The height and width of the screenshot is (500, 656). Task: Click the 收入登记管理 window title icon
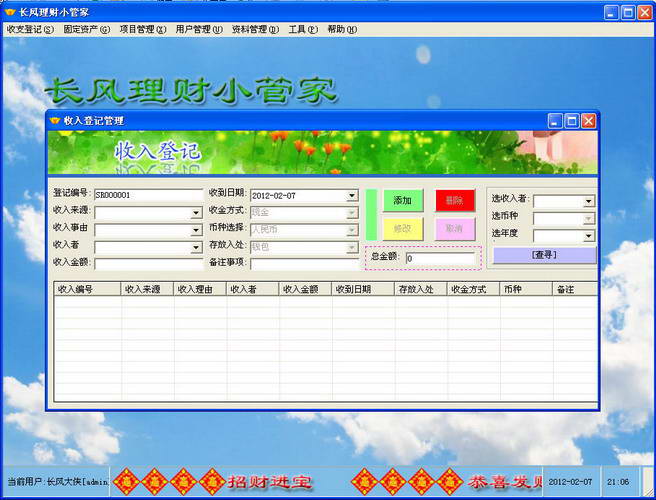tap(55, 121)
